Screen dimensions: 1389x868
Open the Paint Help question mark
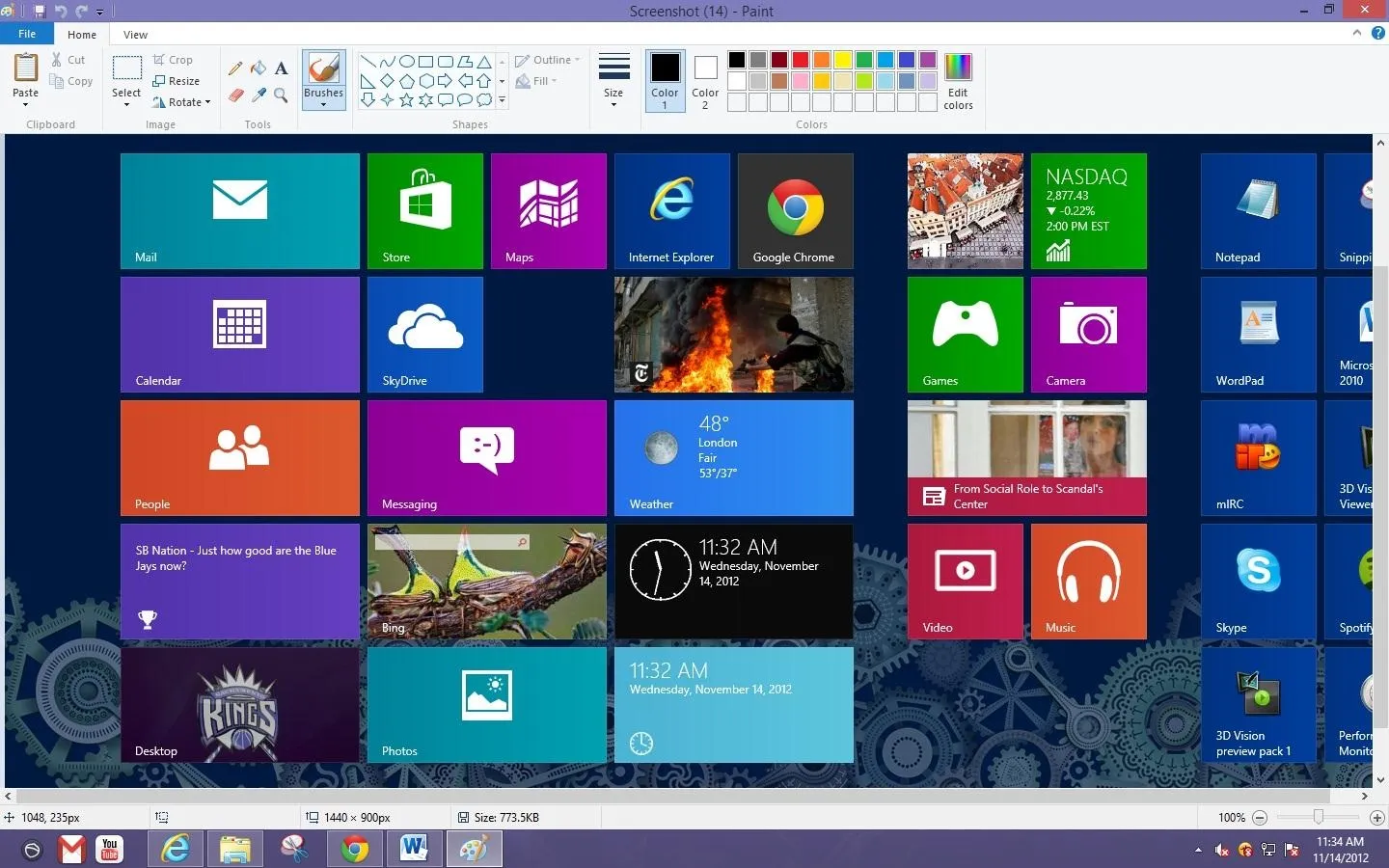1377,33
